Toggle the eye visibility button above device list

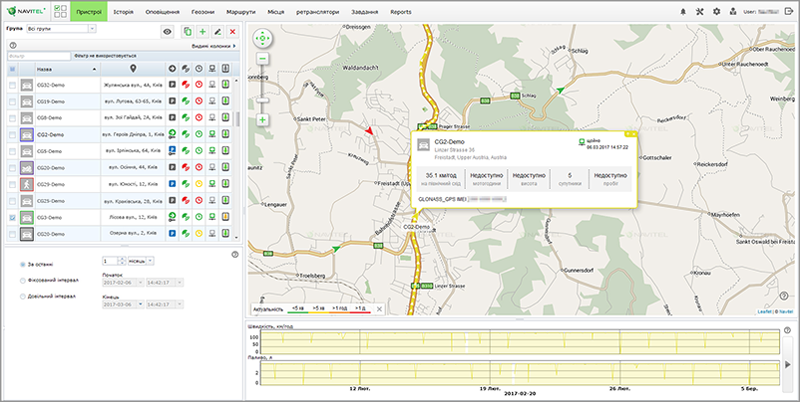[x=167, y=32]
